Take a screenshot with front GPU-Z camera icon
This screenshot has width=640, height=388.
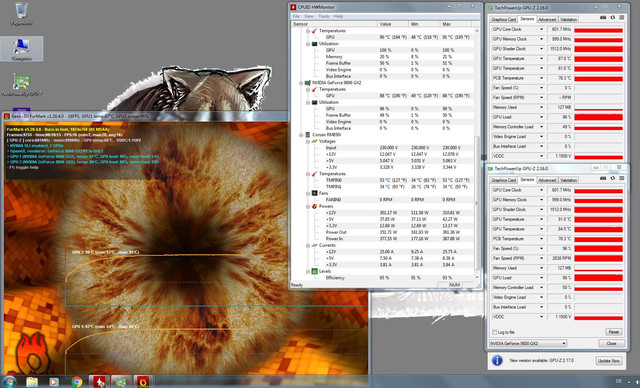[603, 178]
